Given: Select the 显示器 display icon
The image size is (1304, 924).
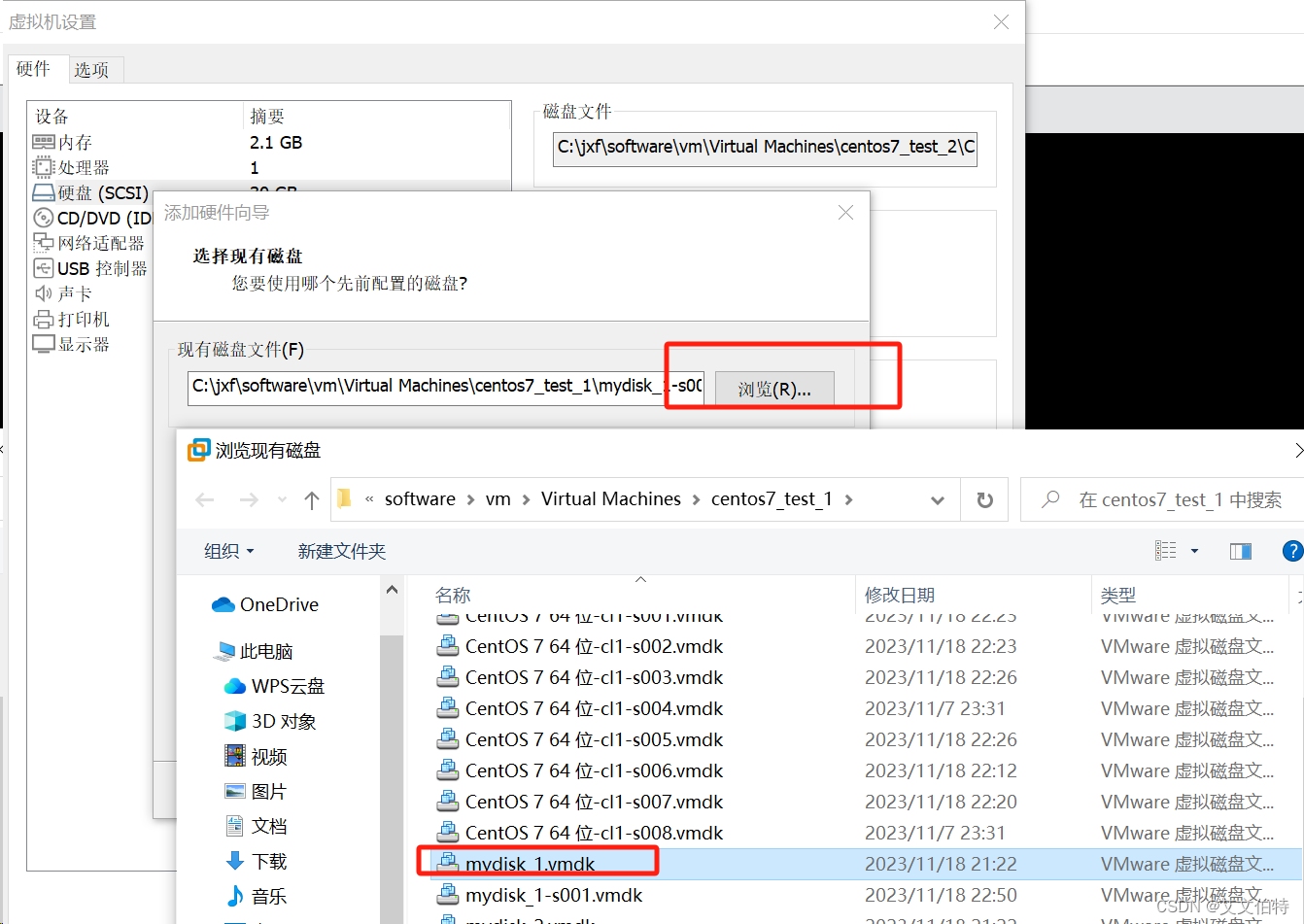Looking at the screenshot, I should 44,344.
